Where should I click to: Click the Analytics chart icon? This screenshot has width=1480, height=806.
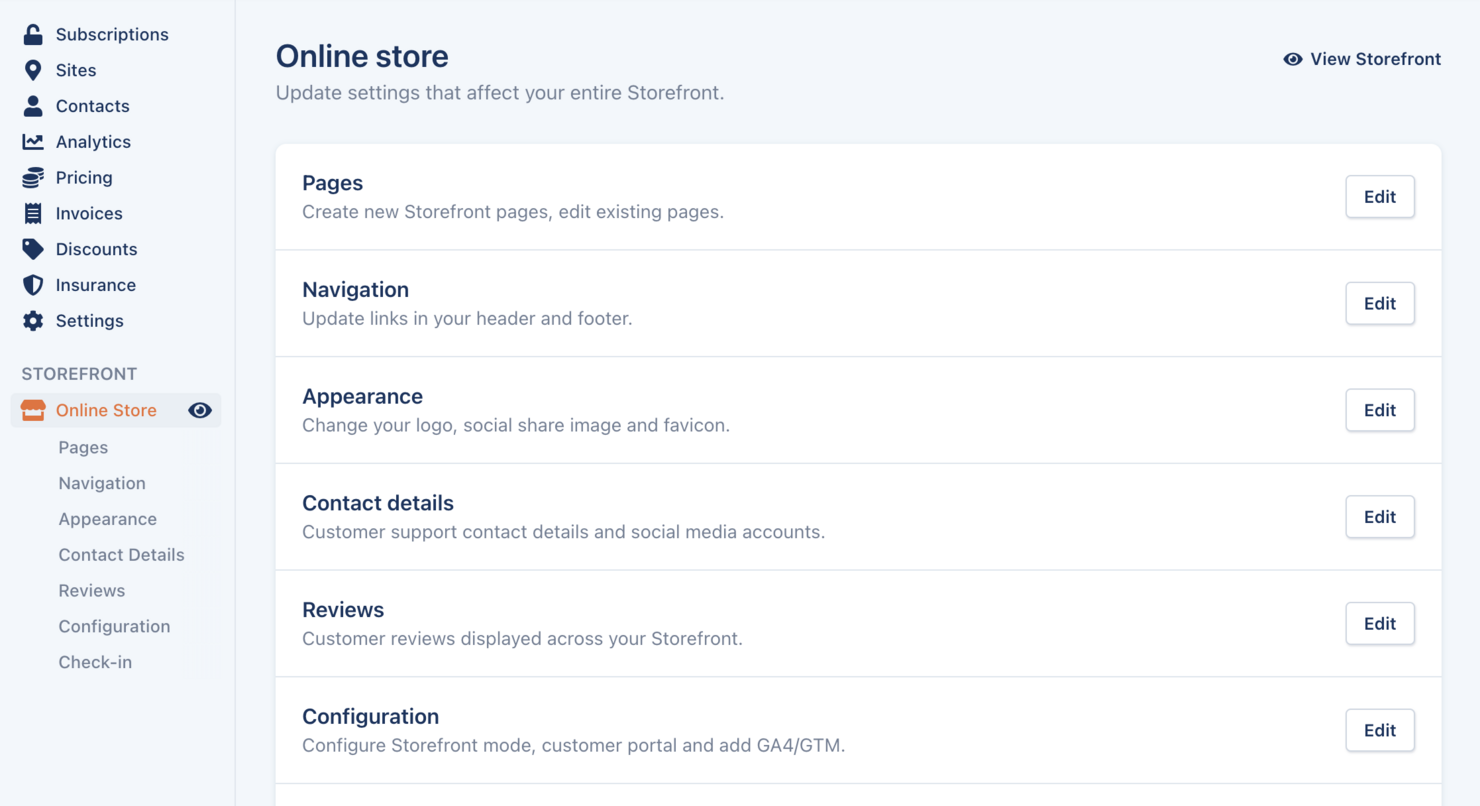coord(33,142)
